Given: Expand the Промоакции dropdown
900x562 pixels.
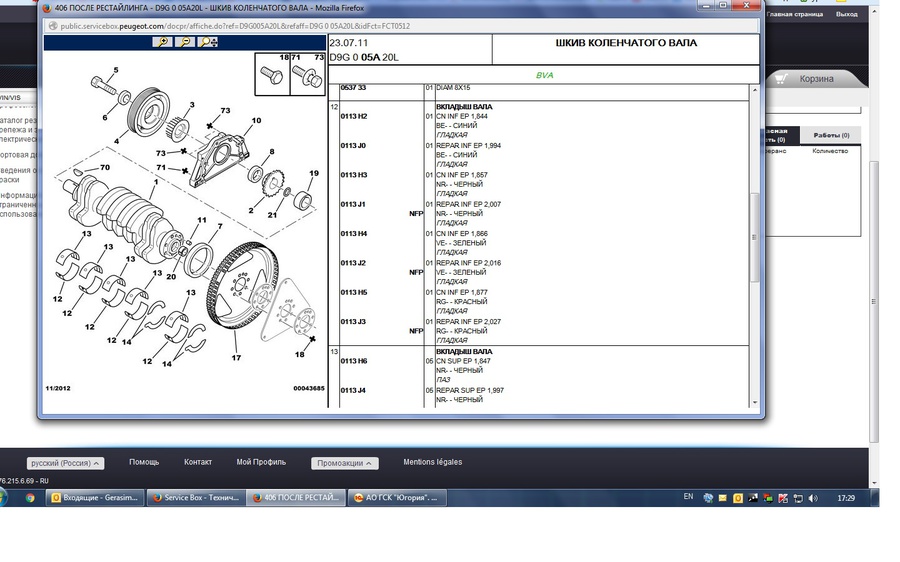Looking at the screenshot, I should pyautogui.click(x=344, y=463).
